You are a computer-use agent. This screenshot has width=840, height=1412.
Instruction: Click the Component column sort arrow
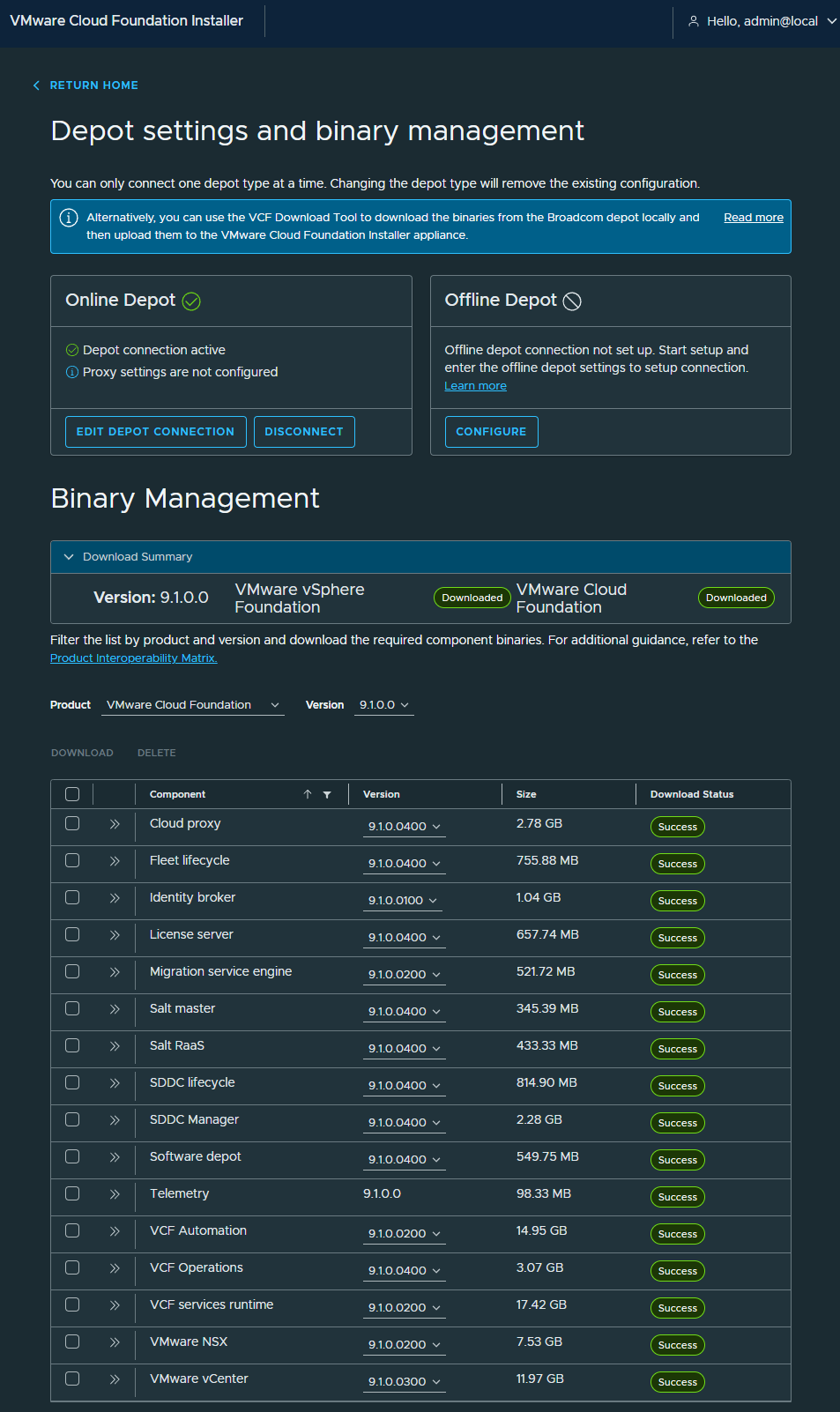pos(308,794)
